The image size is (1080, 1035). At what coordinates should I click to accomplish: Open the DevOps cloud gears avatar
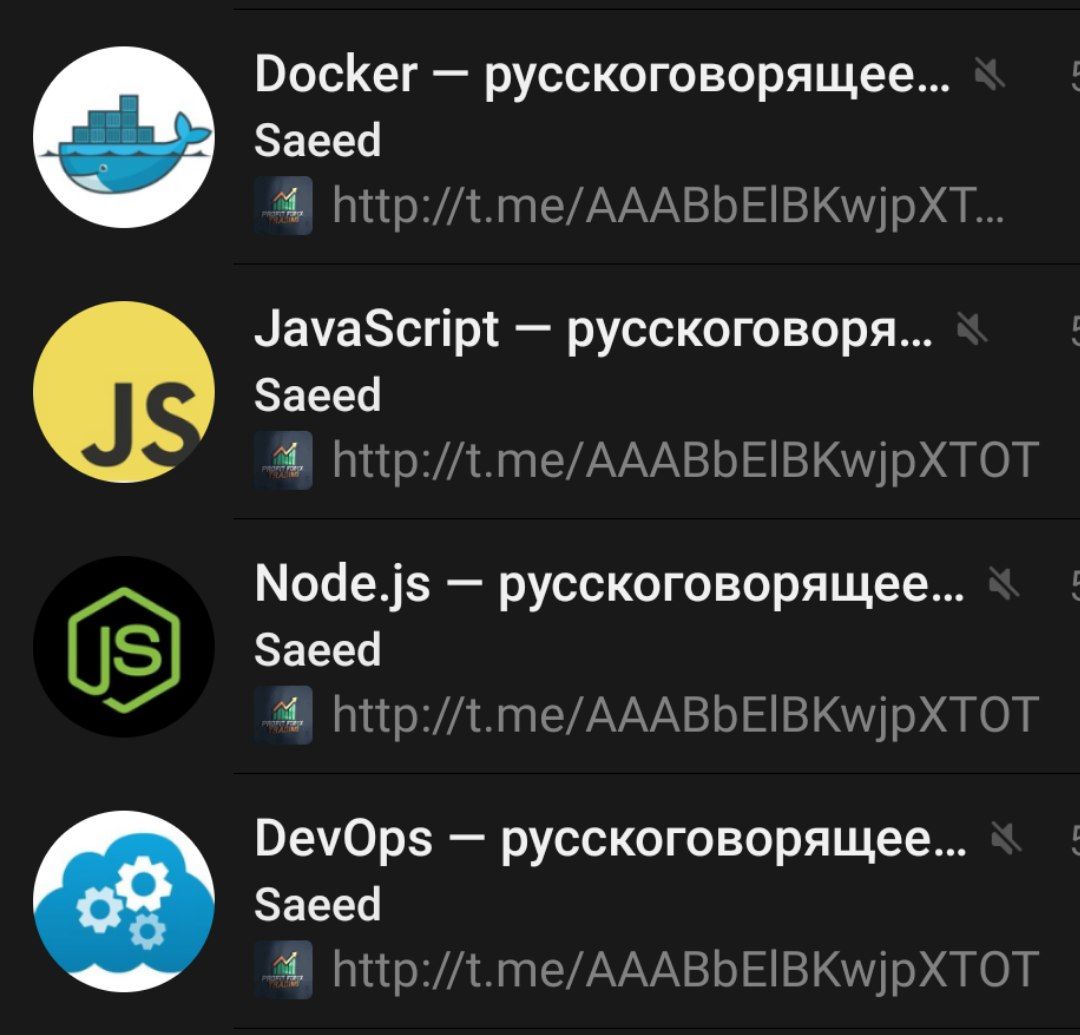[x=123, y=901]
